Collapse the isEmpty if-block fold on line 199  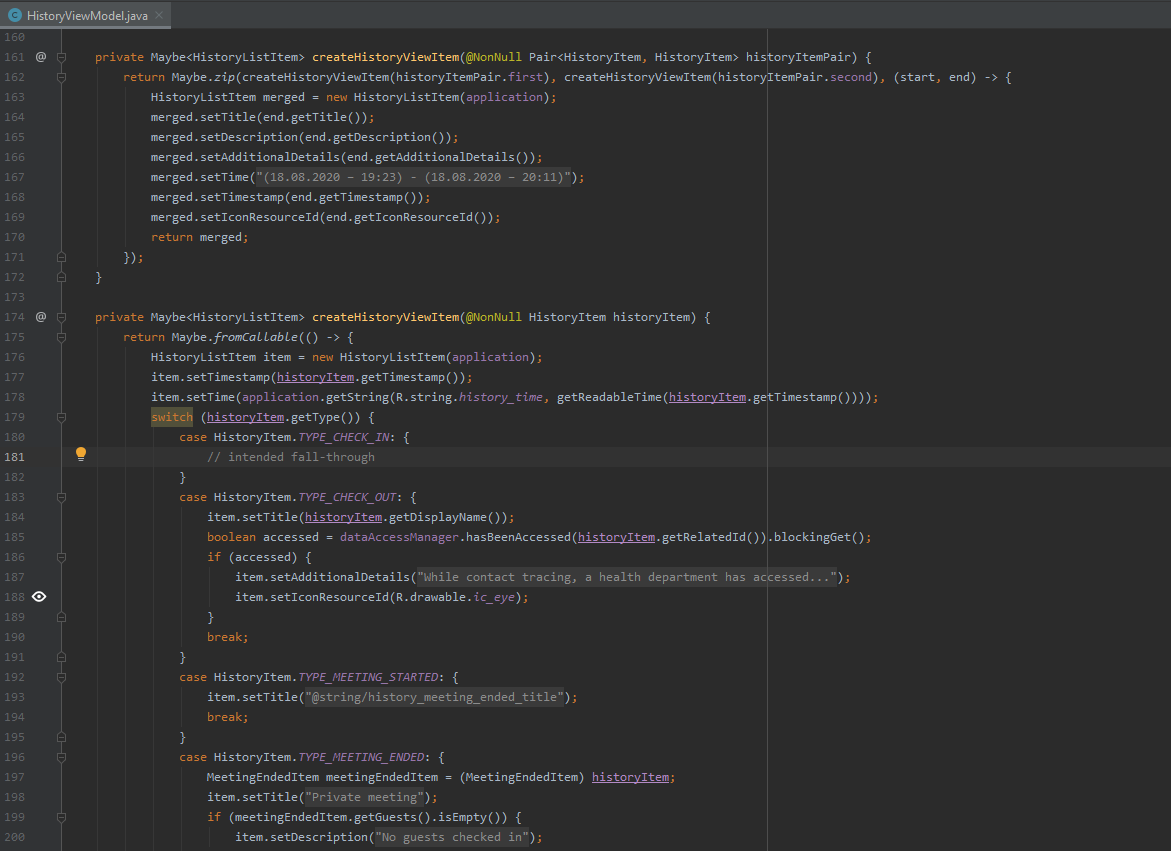[x=61, y=817]
